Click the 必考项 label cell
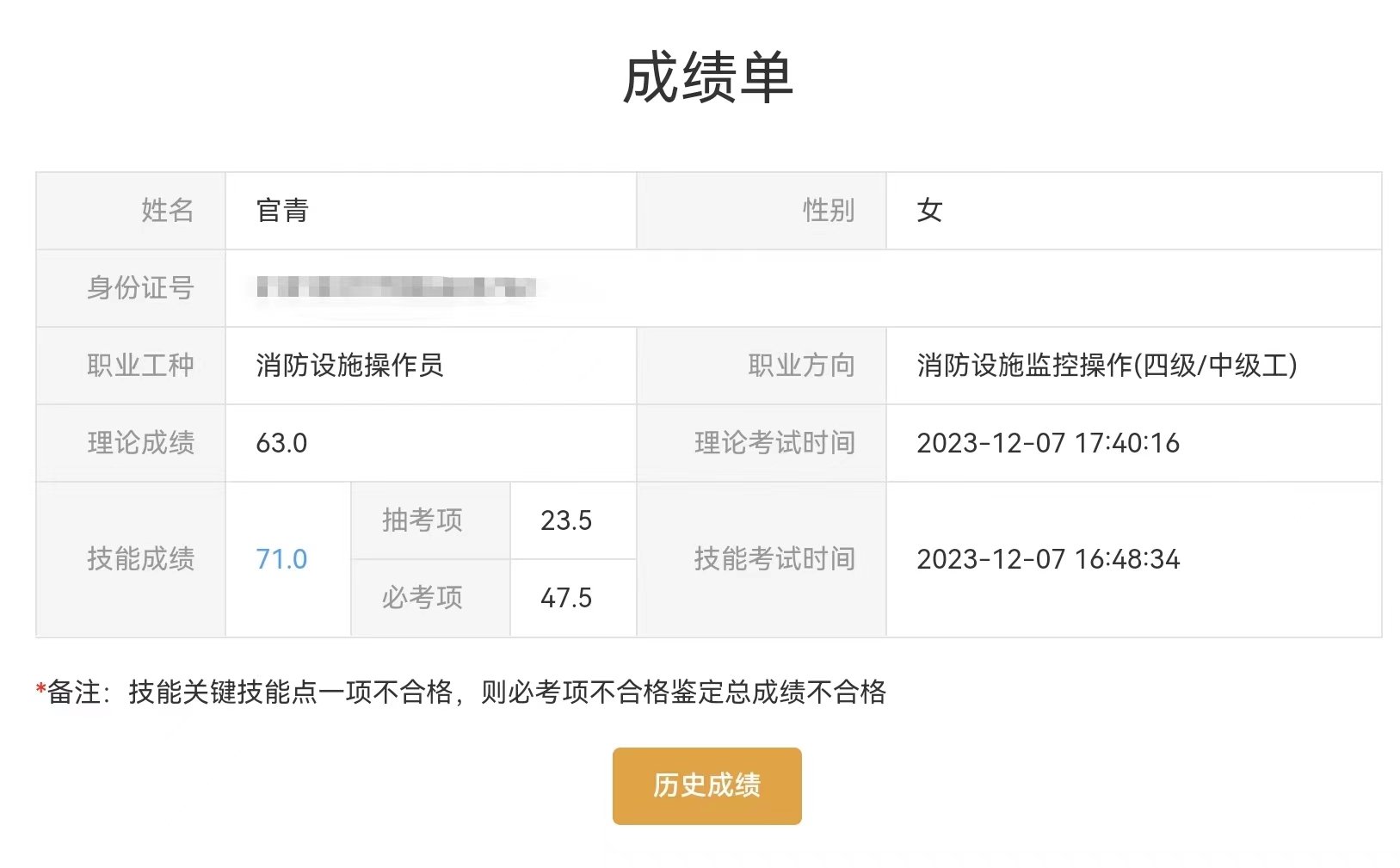1400x868 pixels. pos(430,598)
